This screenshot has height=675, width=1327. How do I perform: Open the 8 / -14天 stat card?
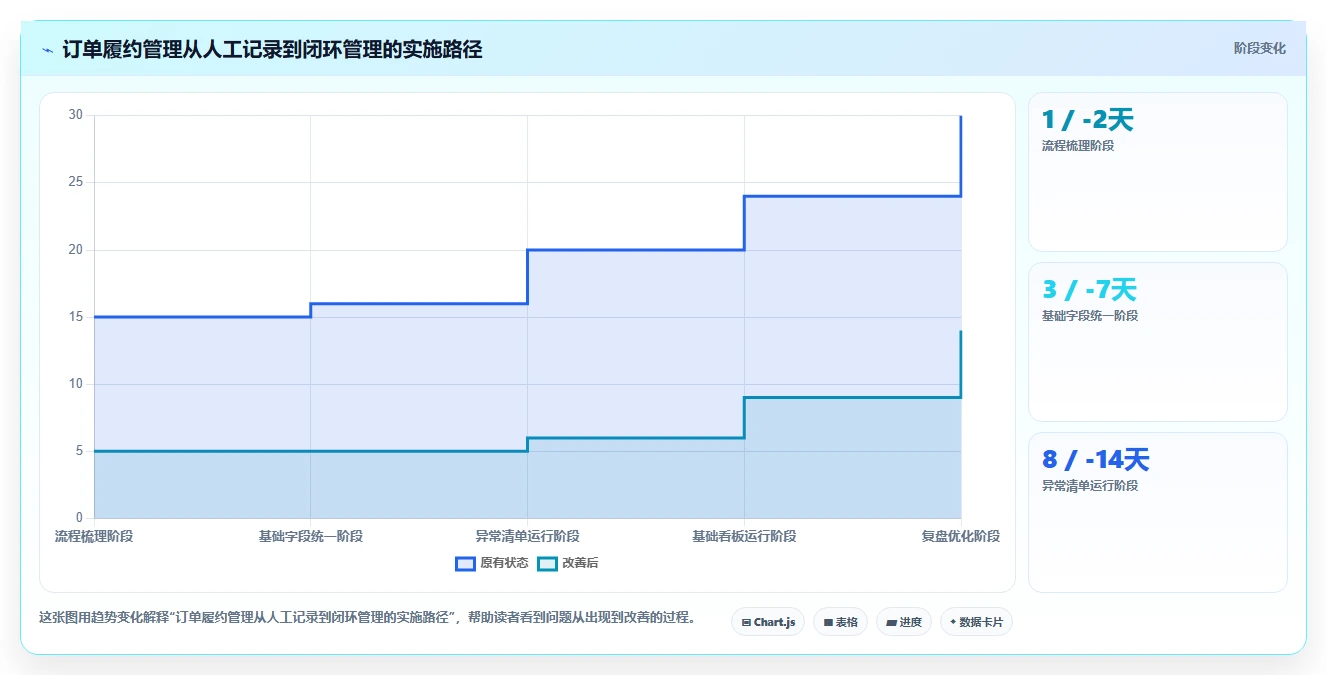tap(1157, 512)
